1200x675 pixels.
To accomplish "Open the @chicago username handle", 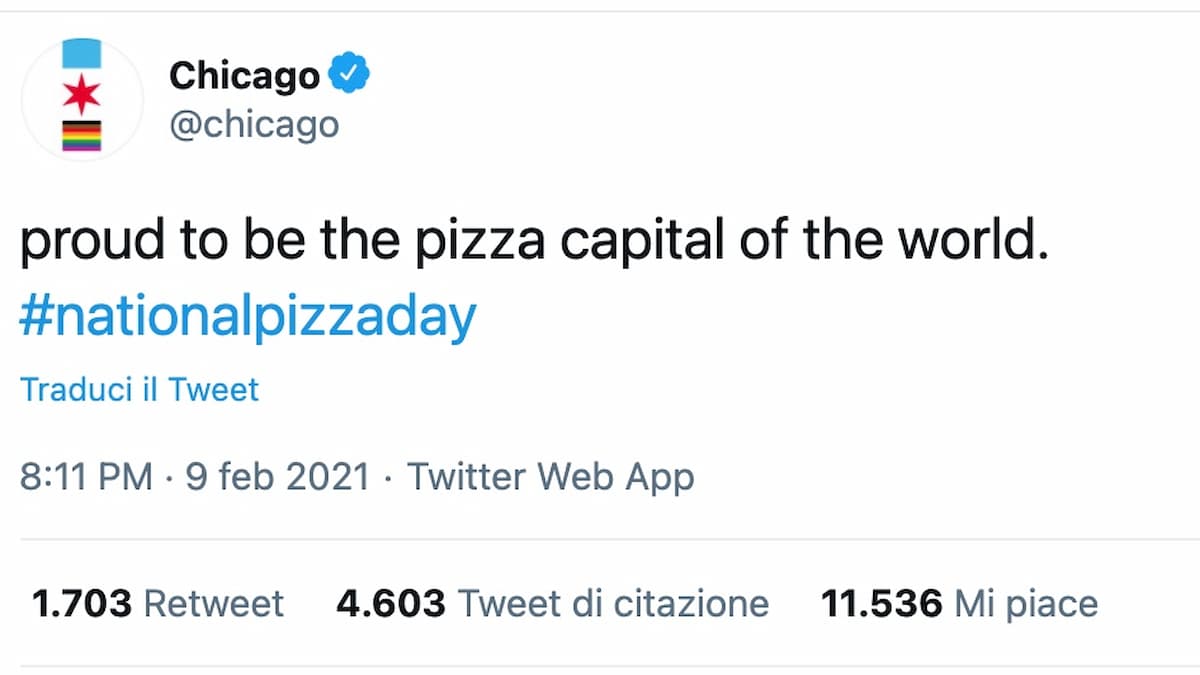I will 256,124.
